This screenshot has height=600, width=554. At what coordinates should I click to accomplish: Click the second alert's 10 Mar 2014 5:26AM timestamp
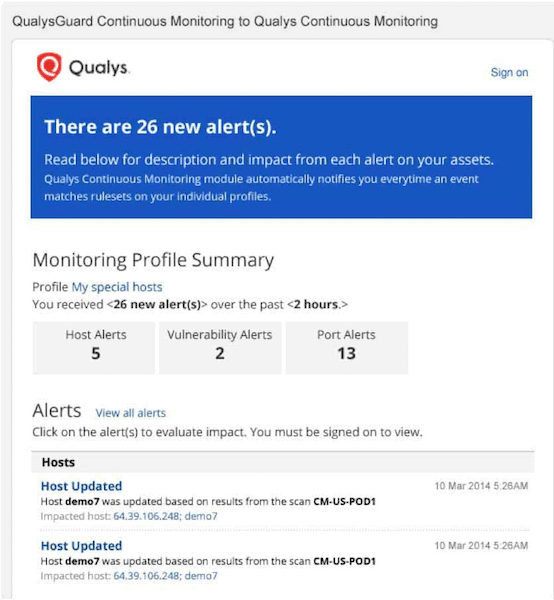point(481,546)
